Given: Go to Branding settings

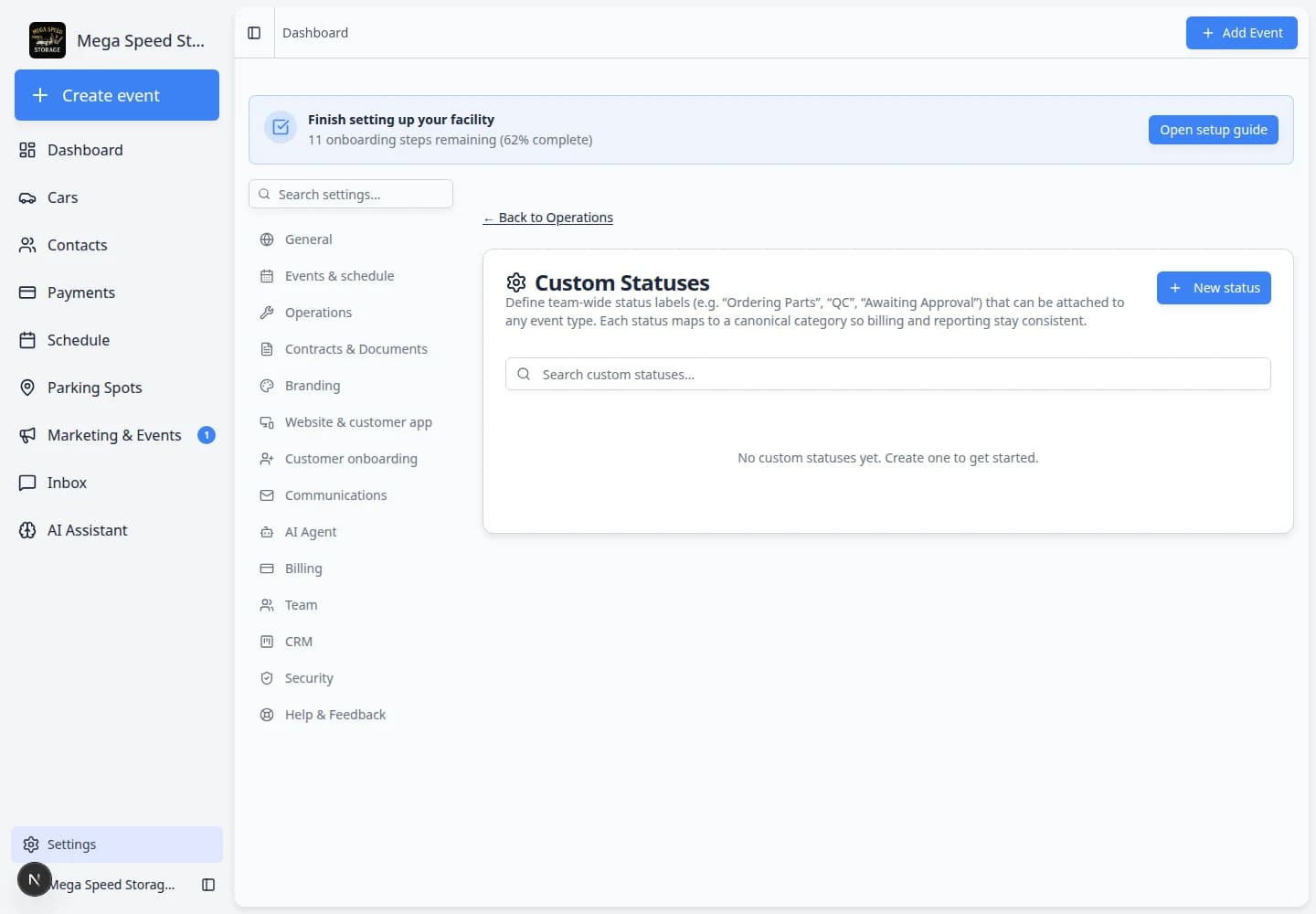Looking at the screenshot, I should [351, 386].
